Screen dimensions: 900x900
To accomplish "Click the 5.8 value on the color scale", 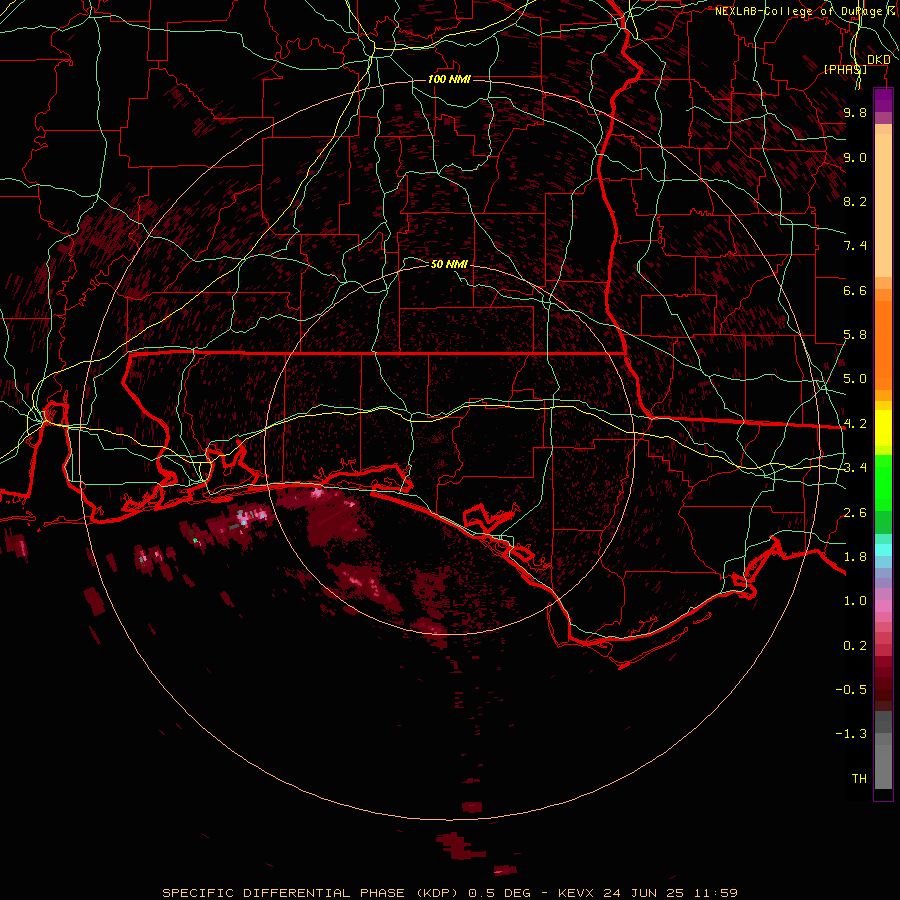I will pos(855,335).
